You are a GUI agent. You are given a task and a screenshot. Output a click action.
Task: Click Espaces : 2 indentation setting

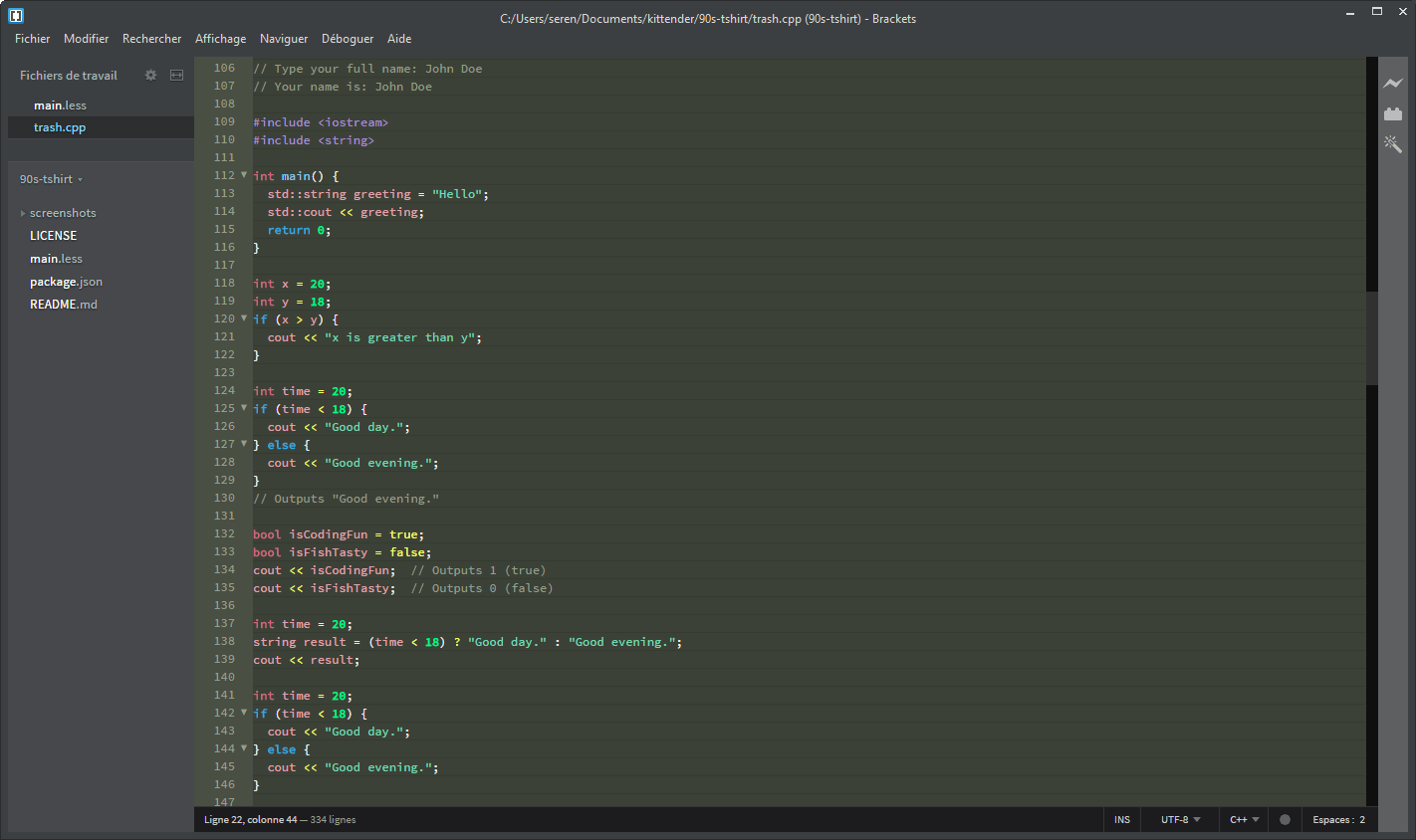pyautogui.click(x=1339, y=819)
